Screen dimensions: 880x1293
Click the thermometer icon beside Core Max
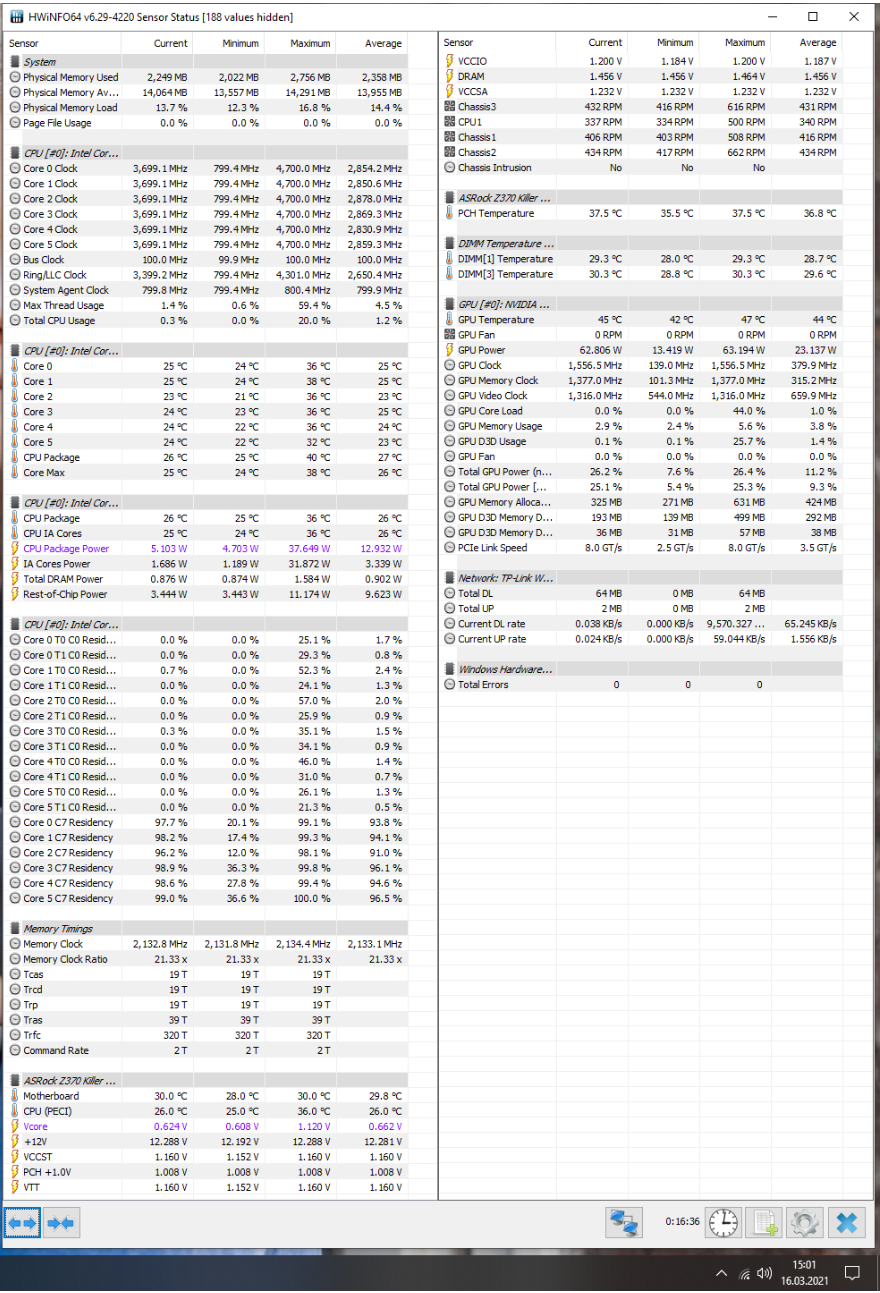(15, 473)
